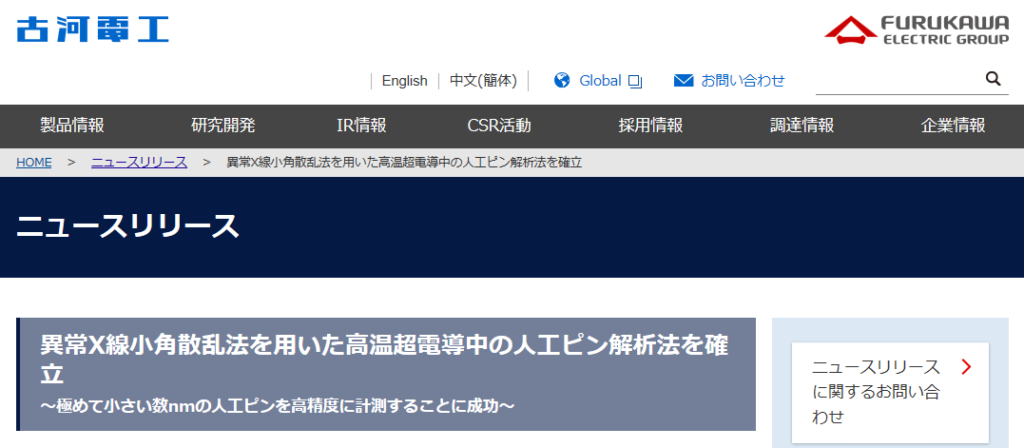Click breadcrumb text 異常X線小角散乱法を用いた…解析法を確立

(x=404, y=163)
